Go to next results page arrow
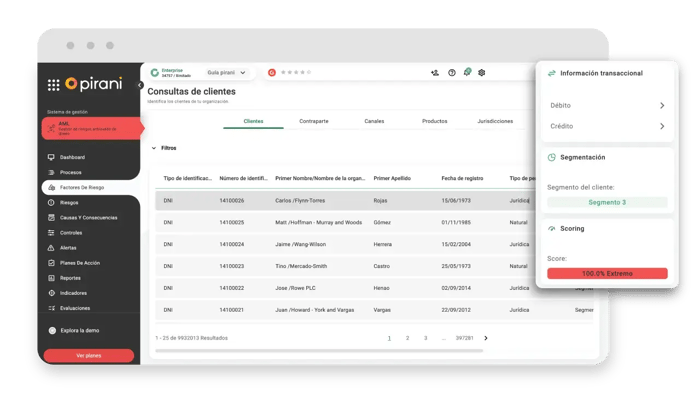Screen dimensions: 700x393 pos(486,338)
